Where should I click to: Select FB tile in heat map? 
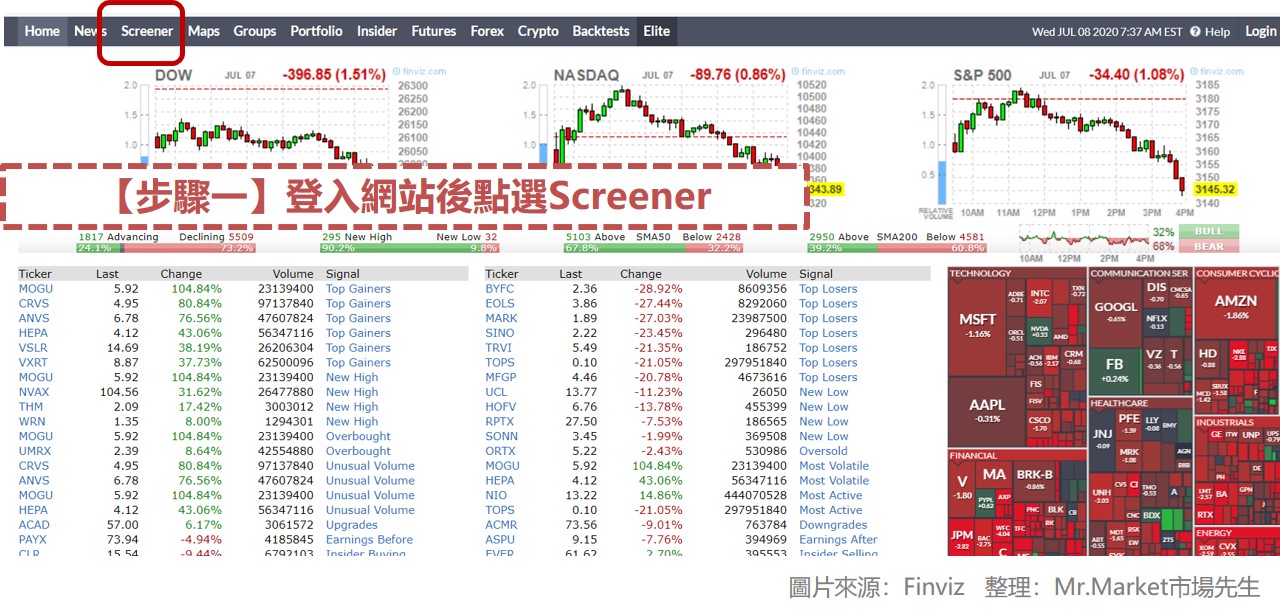(1114, 370)
